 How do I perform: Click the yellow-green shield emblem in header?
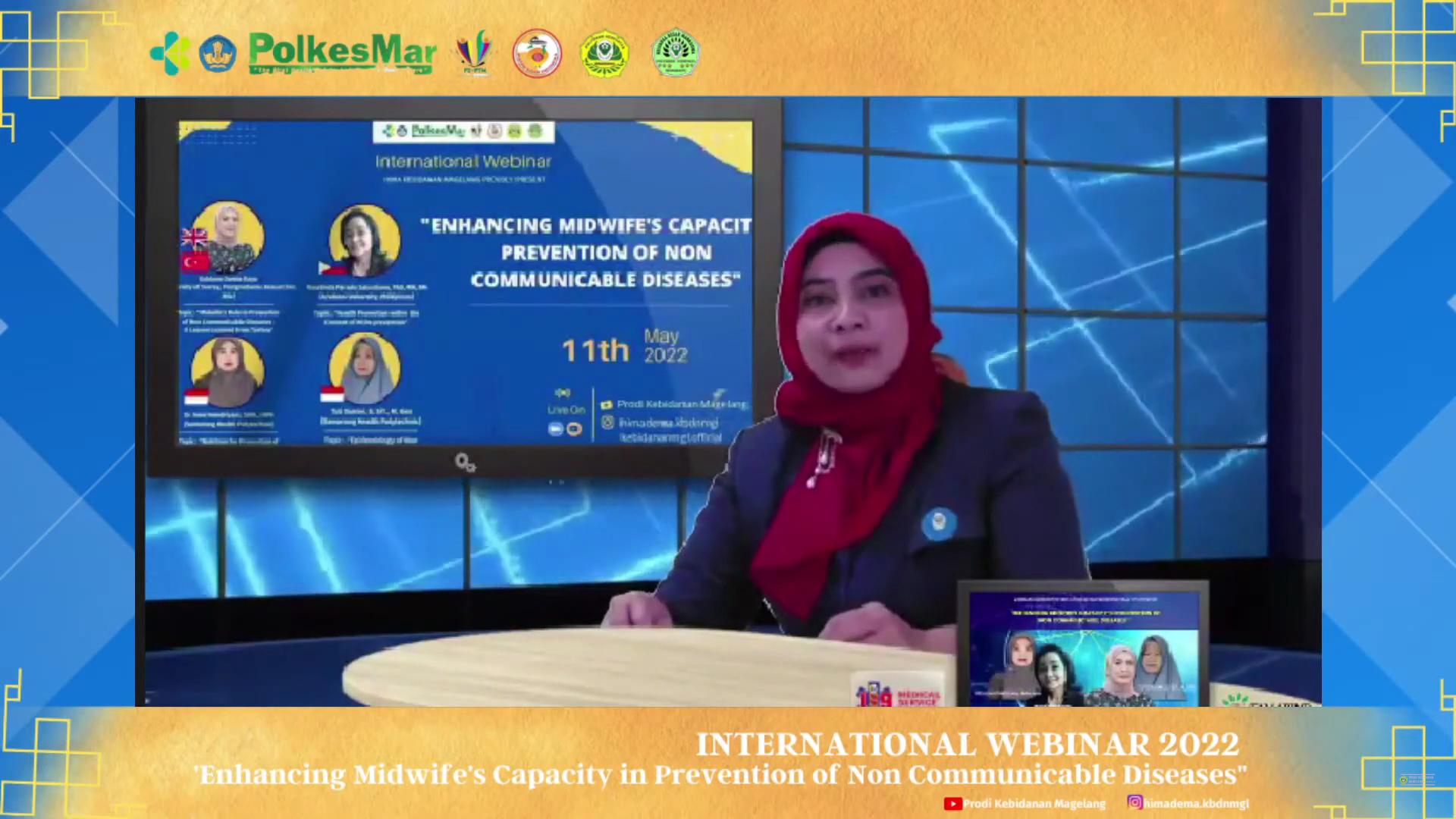604,53
